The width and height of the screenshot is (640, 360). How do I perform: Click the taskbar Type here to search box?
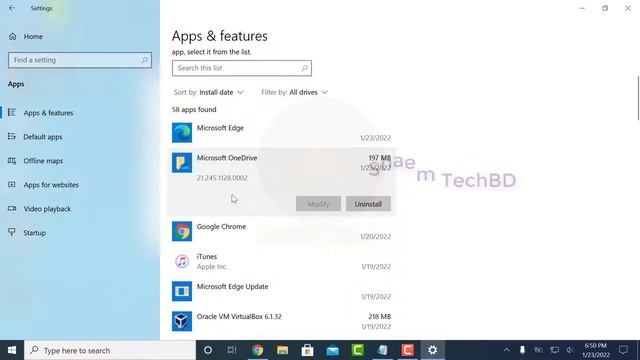point(110,350)
